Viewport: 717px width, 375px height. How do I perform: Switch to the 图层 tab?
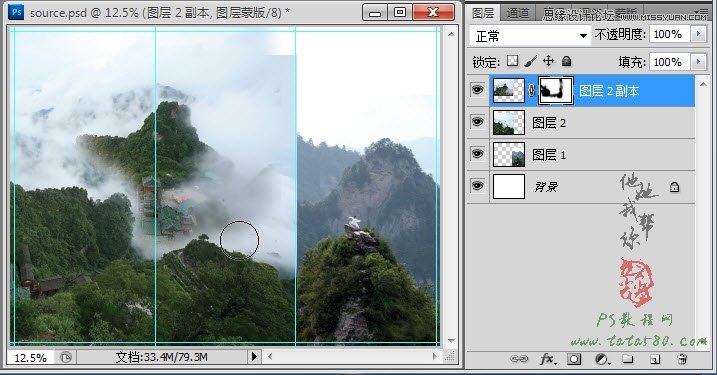point(483,13)
